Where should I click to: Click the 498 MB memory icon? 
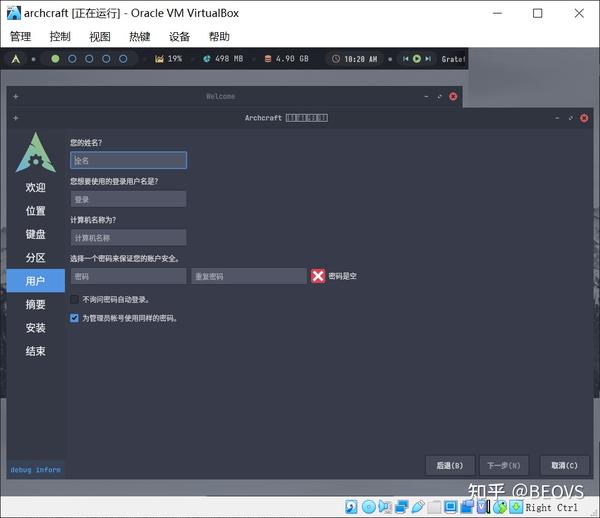207,59
